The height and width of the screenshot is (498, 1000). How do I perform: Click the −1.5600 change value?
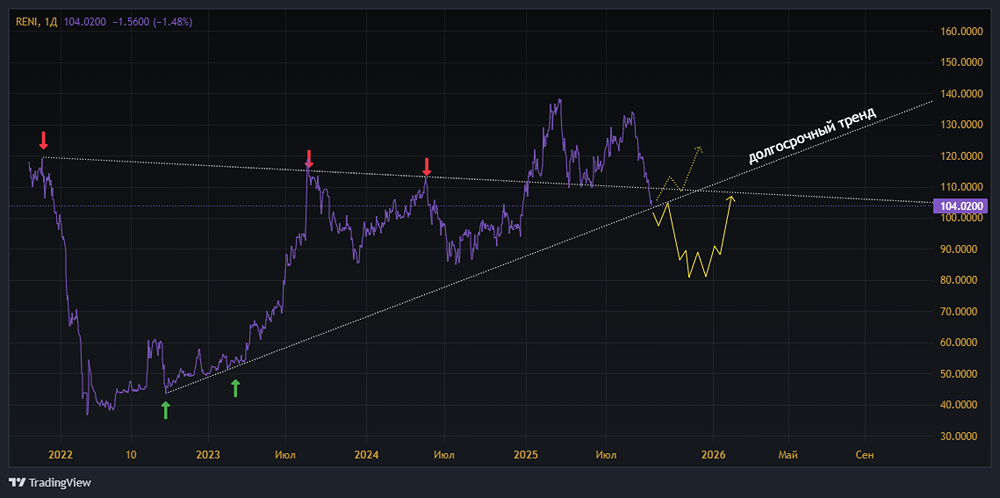tap(131, 22)
